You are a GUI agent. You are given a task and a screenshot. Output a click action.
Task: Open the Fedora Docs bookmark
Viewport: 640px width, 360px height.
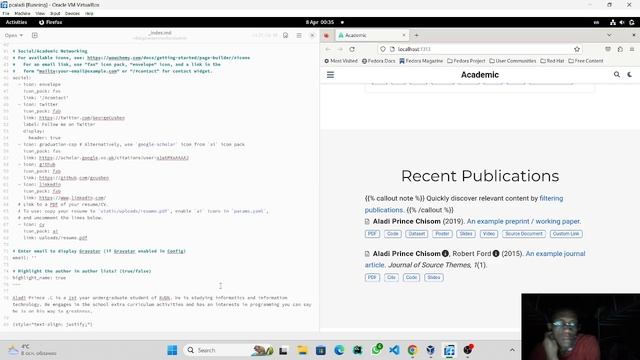[x=378, y=61]
